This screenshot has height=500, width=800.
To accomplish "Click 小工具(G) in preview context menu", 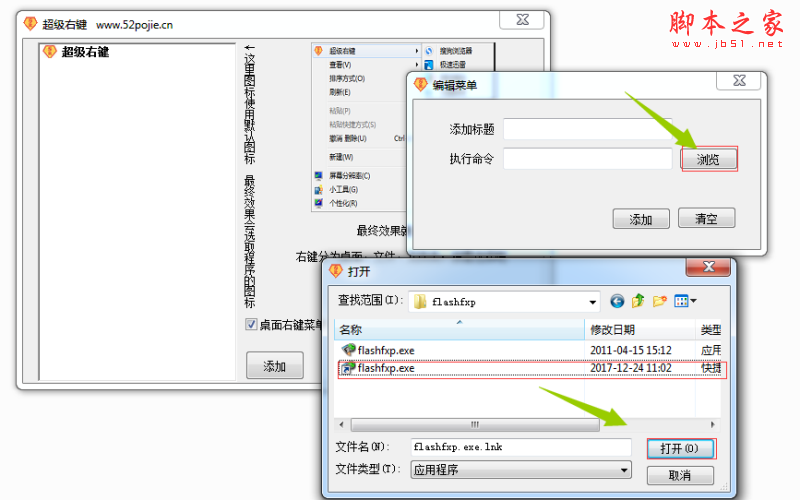I will click(x=343, y=189).
